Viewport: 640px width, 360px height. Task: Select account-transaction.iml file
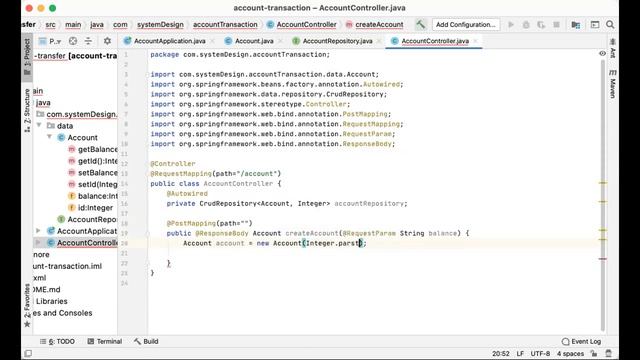[x=67, y=266]
